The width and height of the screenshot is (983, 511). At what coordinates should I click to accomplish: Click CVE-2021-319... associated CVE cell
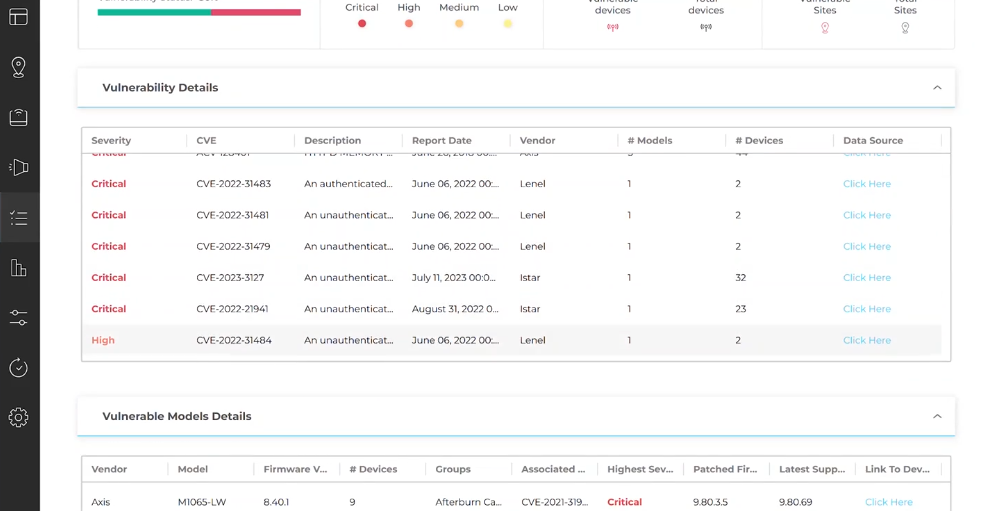pos(555,502)
